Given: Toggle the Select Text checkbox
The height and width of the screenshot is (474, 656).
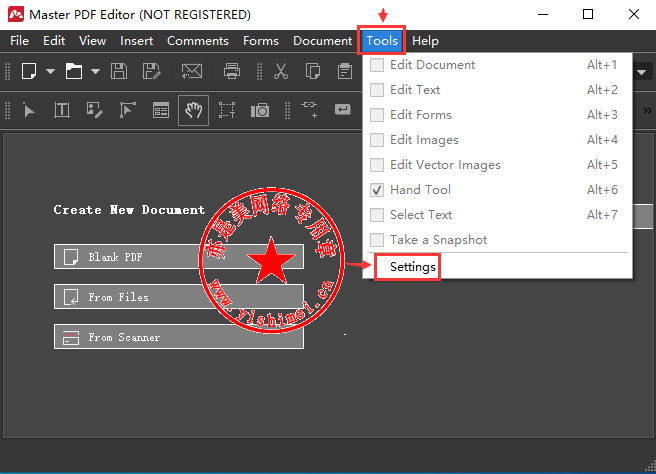Looking at the screenshot, I should (377, 215).
